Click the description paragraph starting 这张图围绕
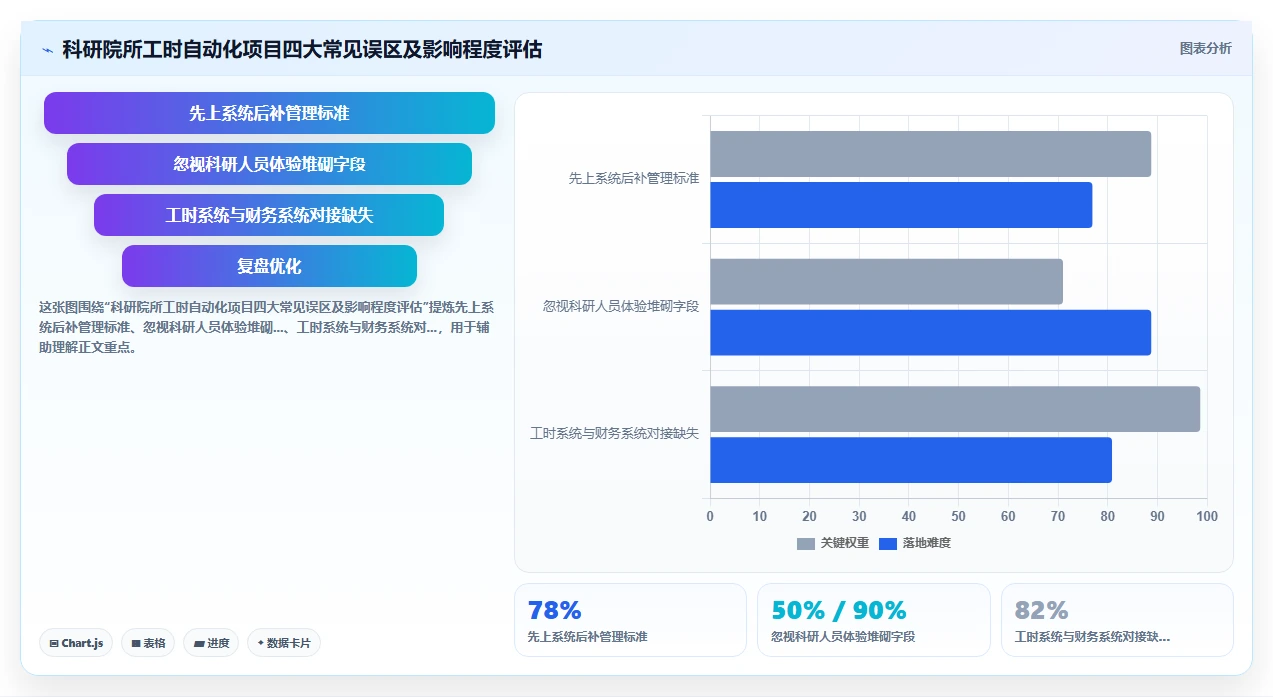This screenshot has width=1273, height=697. (x=266, y=327)
